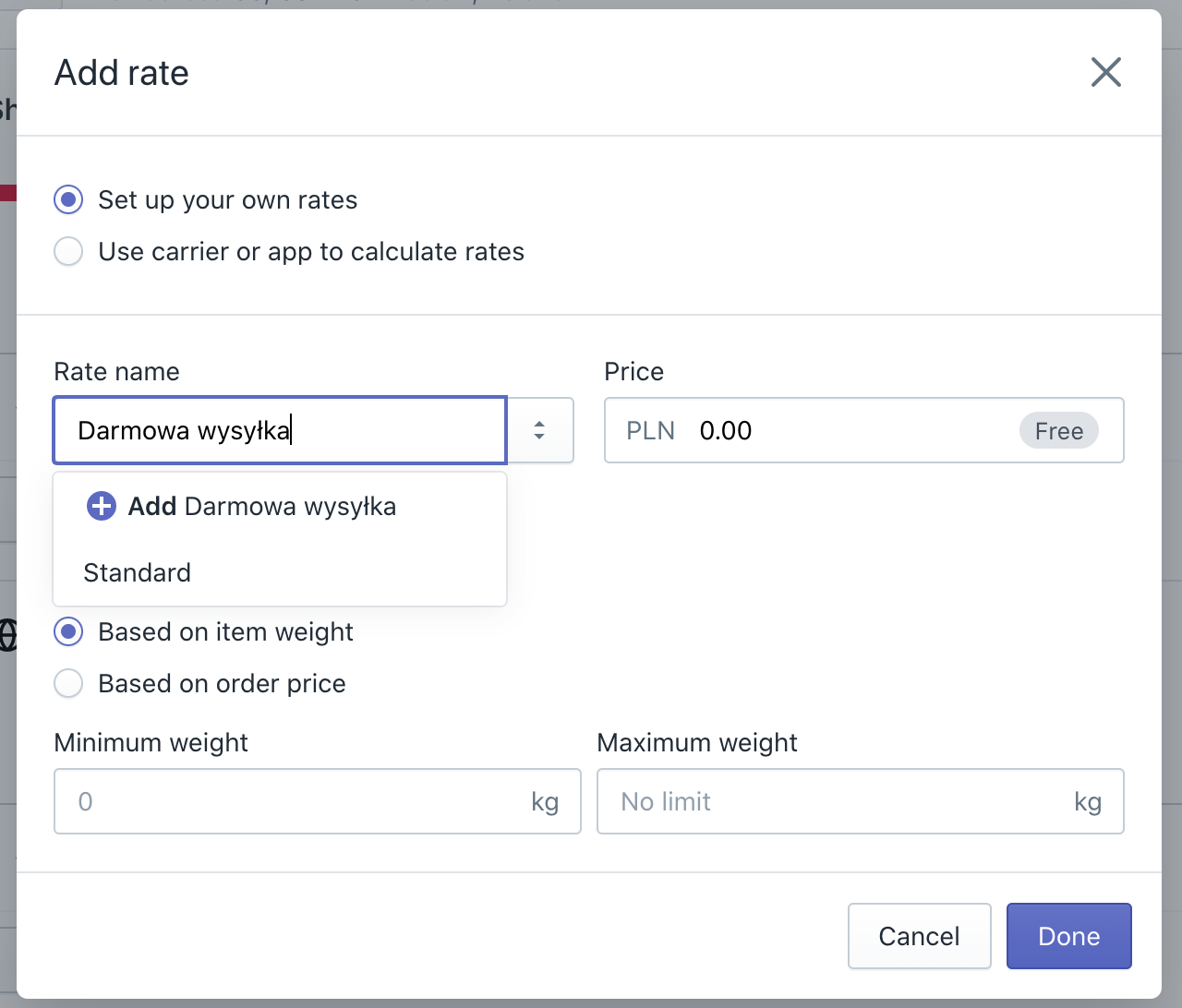Enable 'Based on item weight' pricing
Screen dimensions: 1182x1008
coord(68,631)
